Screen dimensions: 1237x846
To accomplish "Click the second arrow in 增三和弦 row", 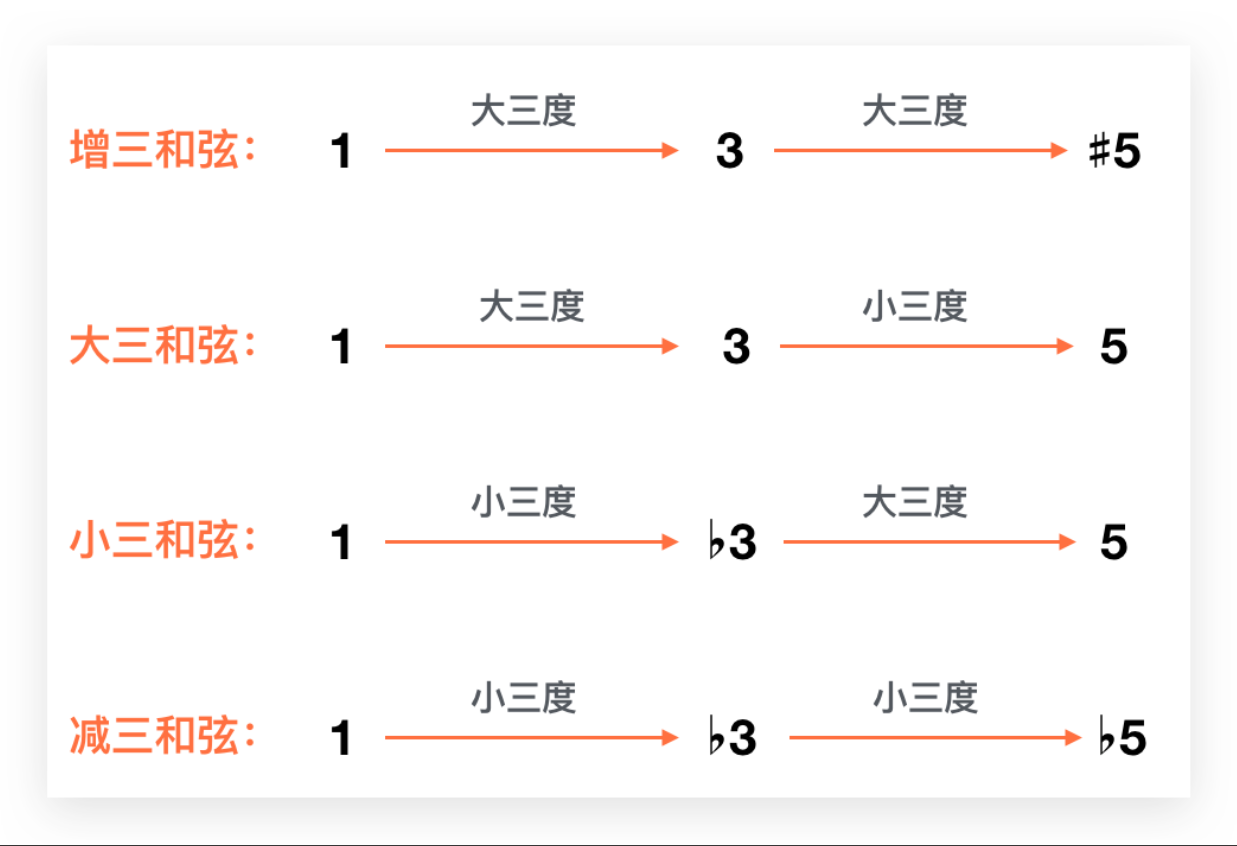I will tap(921, 151).
